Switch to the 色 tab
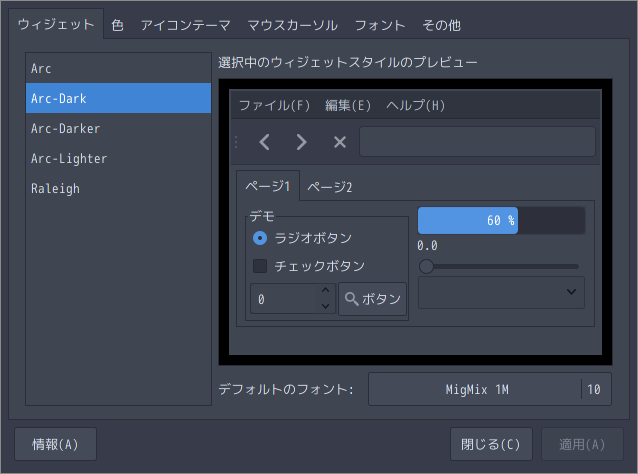Viewport: 638px width, 474px height. [118, 25]
